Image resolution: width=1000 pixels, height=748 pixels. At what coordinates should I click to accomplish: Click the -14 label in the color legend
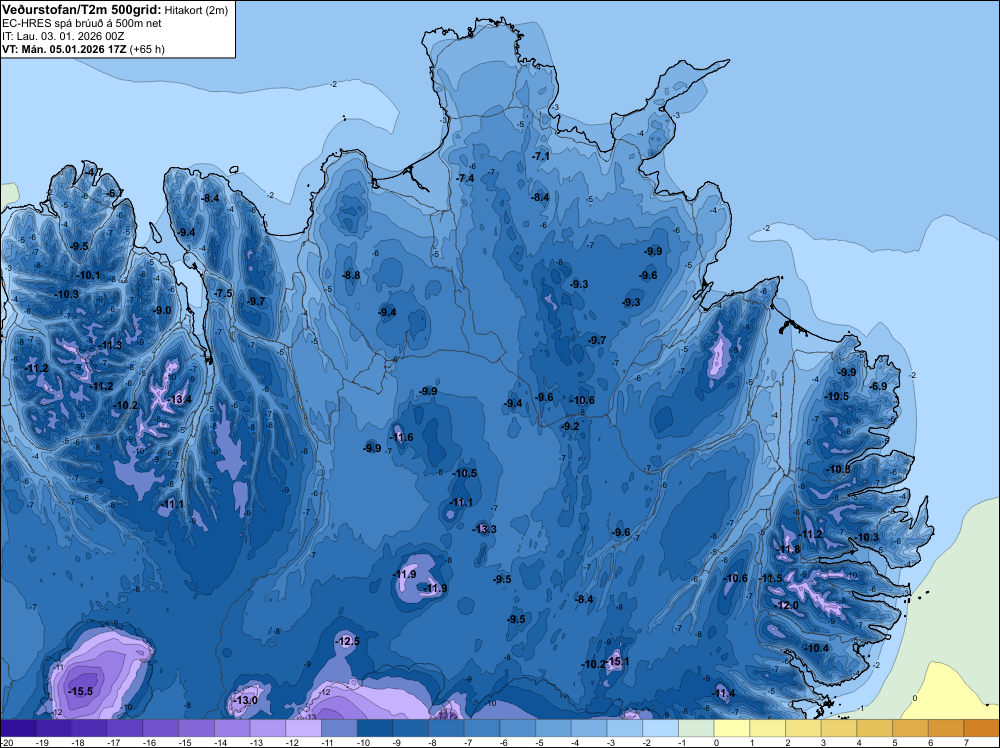pyautogui.click(x=221, y=743)
